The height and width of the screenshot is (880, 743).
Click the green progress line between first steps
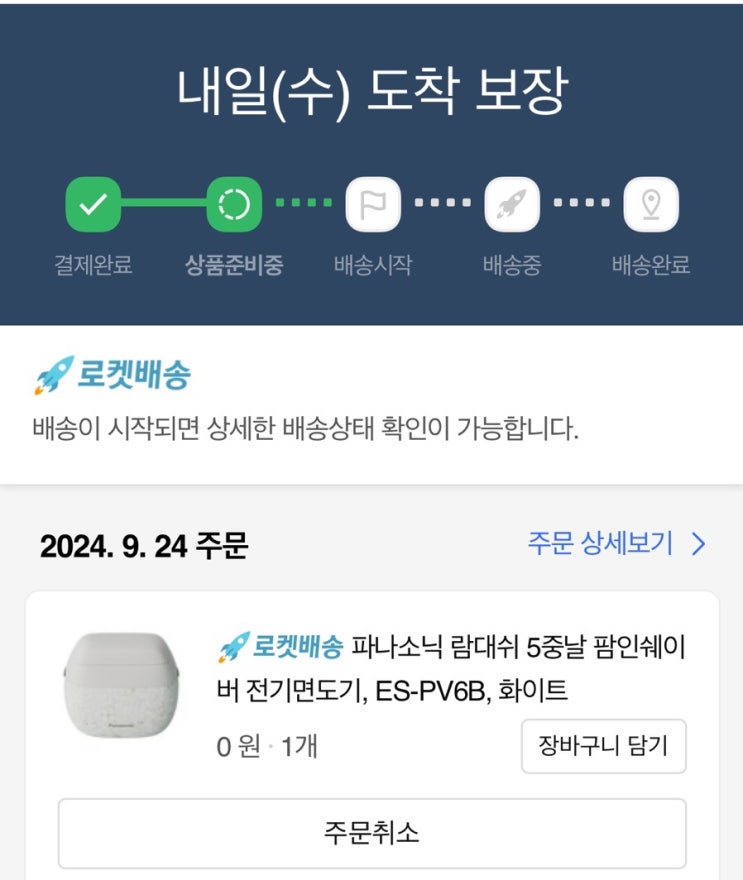164,203
